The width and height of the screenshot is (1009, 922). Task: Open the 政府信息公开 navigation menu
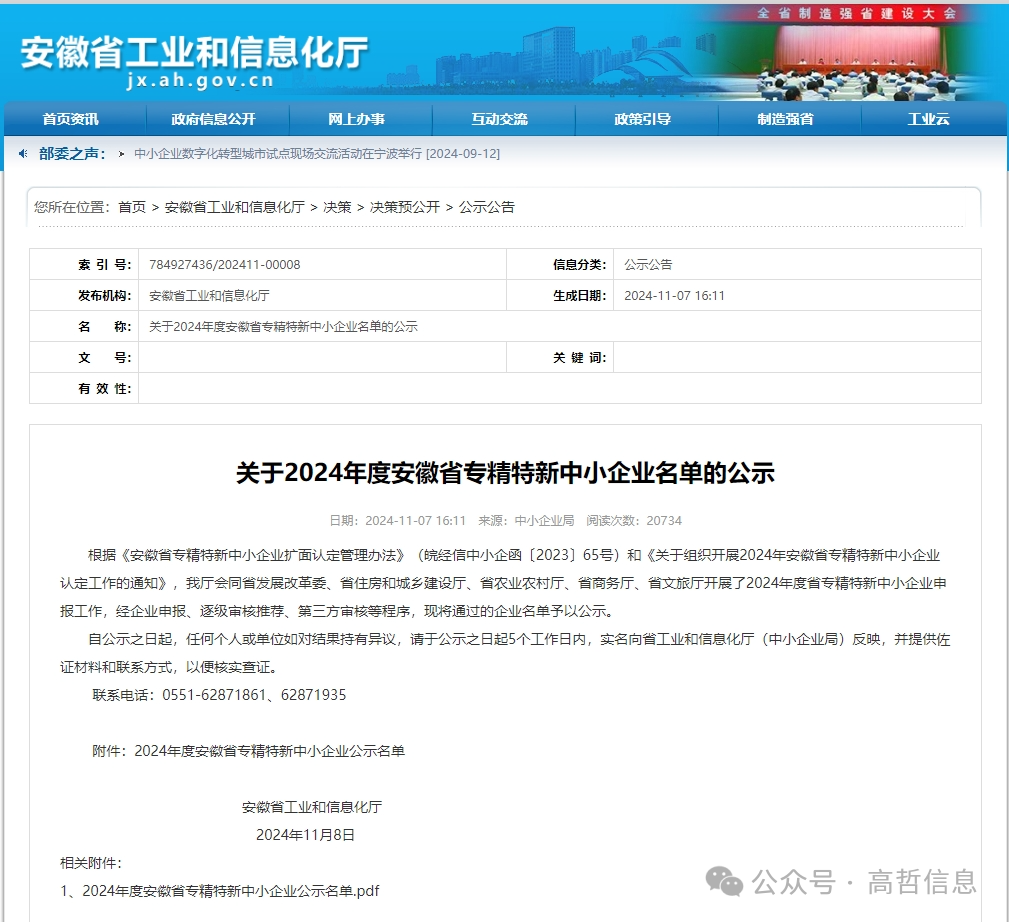(x=213, y=119)
